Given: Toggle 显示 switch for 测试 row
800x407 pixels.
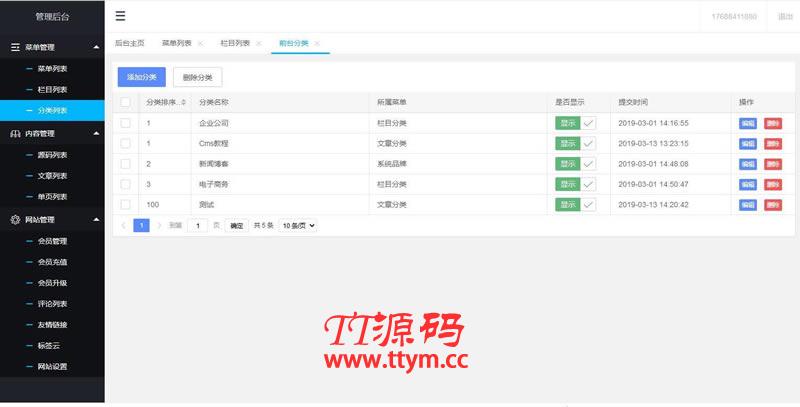Looking at the screenshot, I should tap(576, 205).
